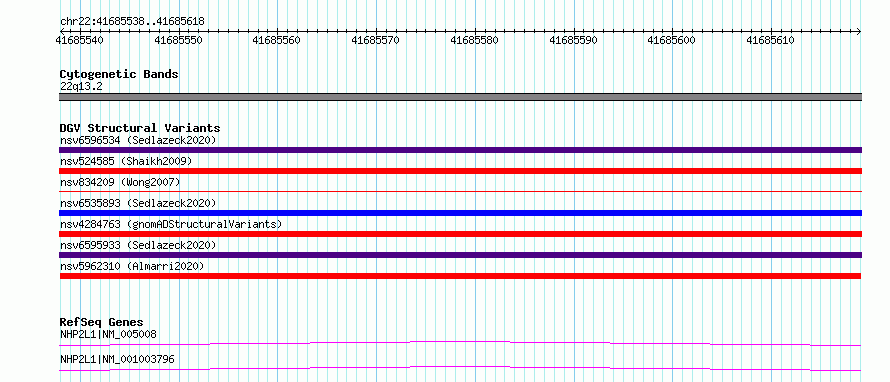The image size is (890, 382).
Task: Click ruler position 41685610
Action: [770, 40]
